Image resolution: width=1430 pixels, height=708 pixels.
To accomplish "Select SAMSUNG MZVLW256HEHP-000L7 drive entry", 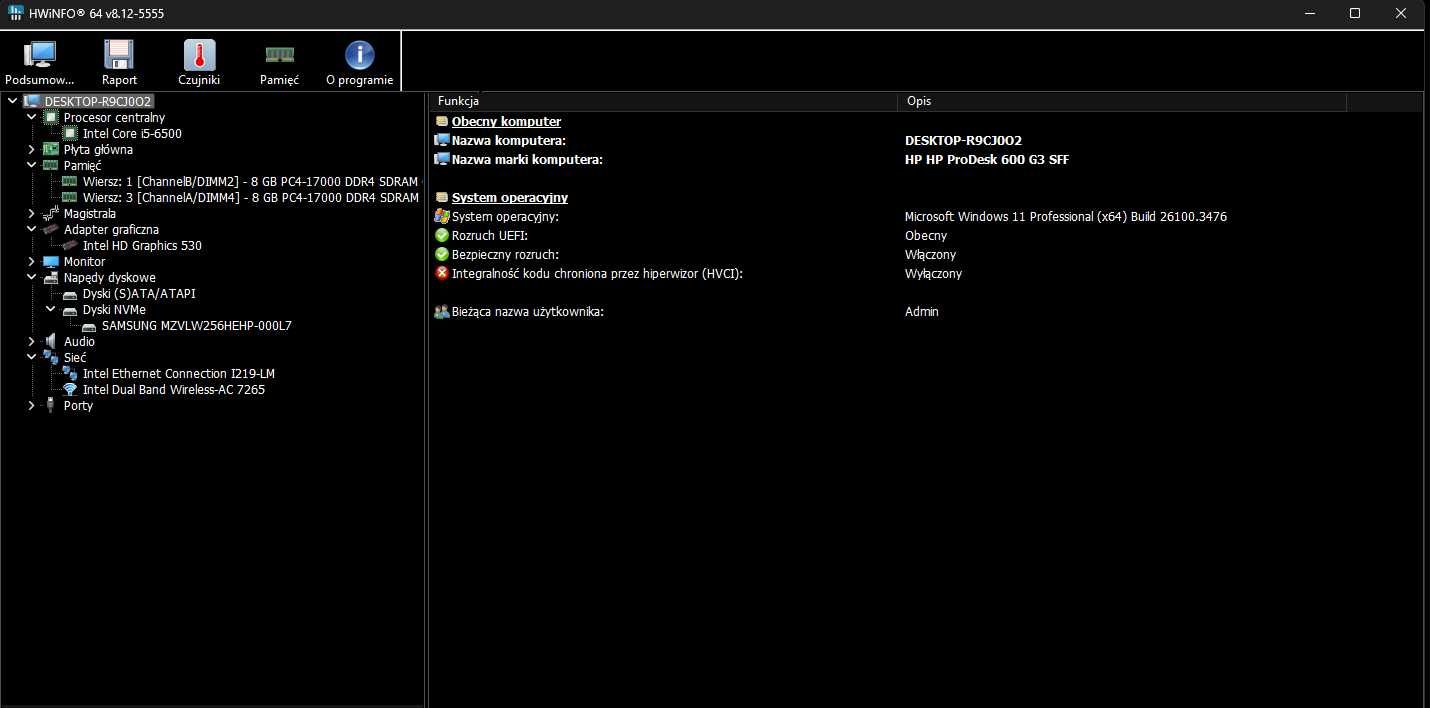I will [197, 325].
